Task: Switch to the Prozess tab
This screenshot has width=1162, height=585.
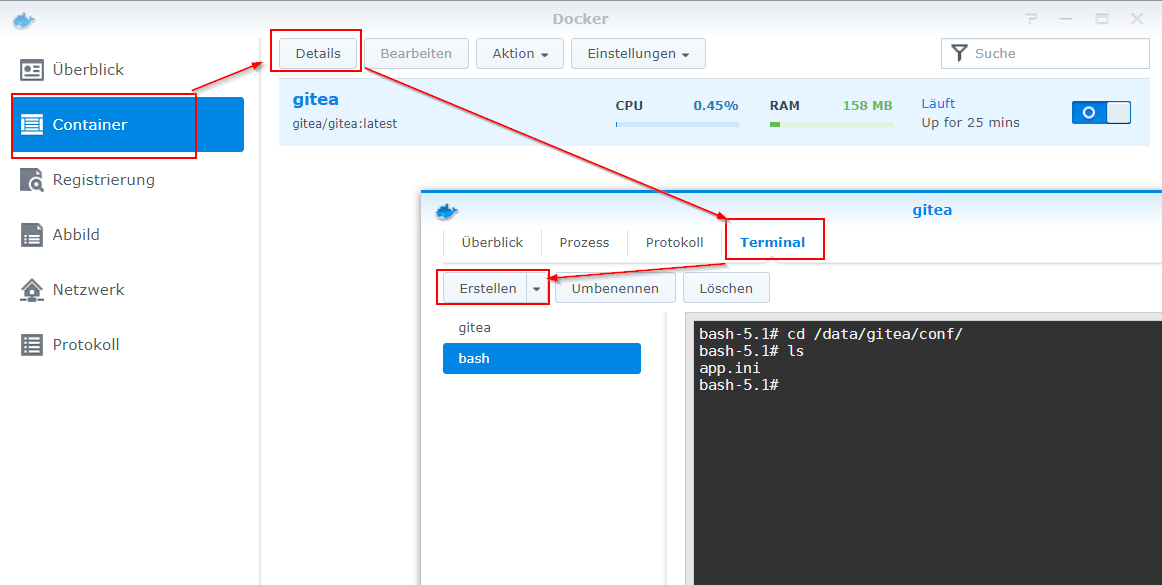Action: coord(583,242)
